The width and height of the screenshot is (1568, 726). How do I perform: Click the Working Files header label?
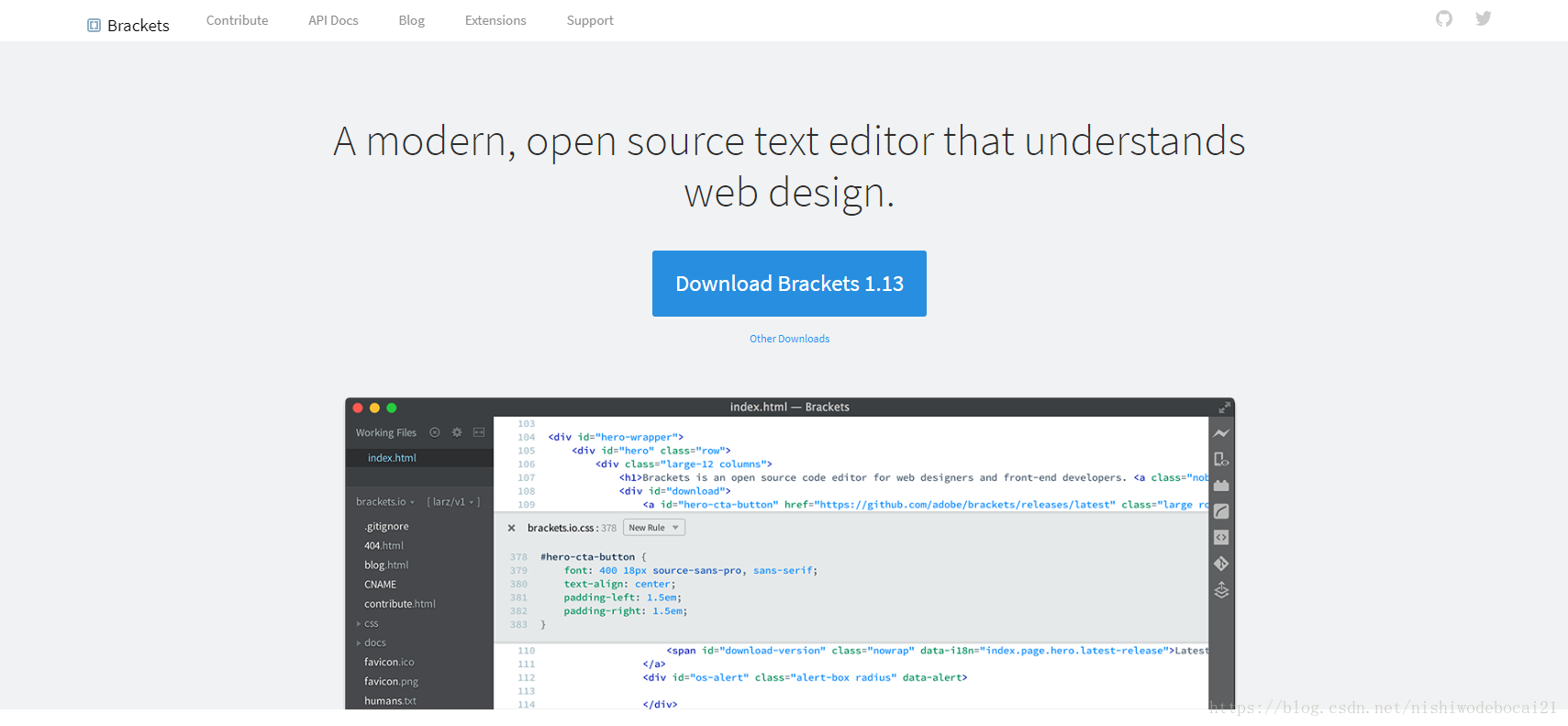(386, 432)
